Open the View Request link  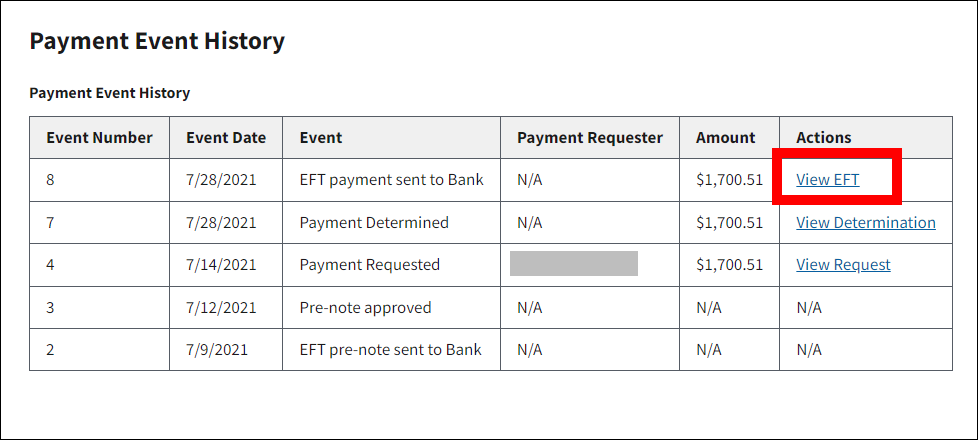click(843, 265)
